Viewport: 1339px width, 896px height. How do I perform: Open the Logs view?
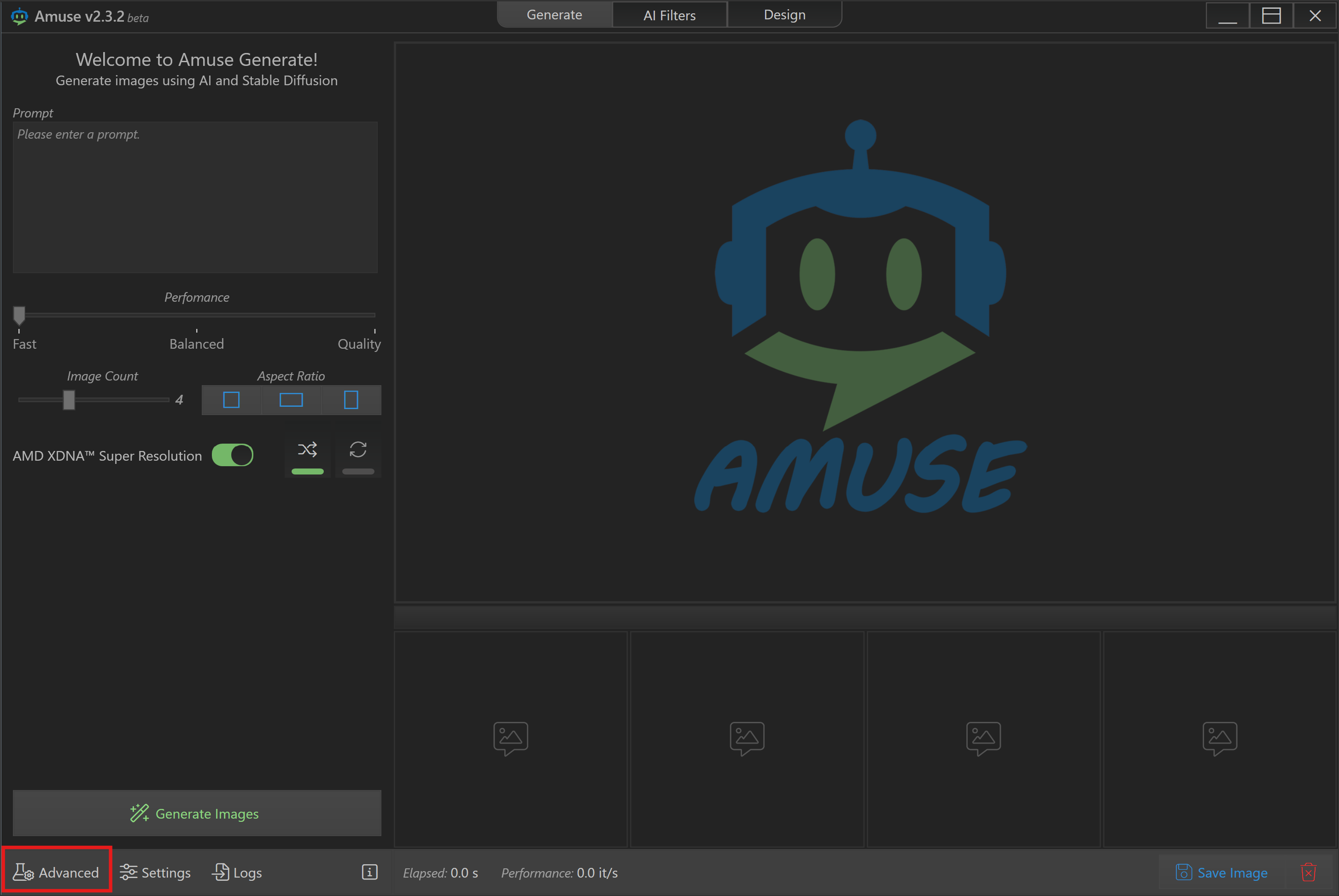click(237, 873)
